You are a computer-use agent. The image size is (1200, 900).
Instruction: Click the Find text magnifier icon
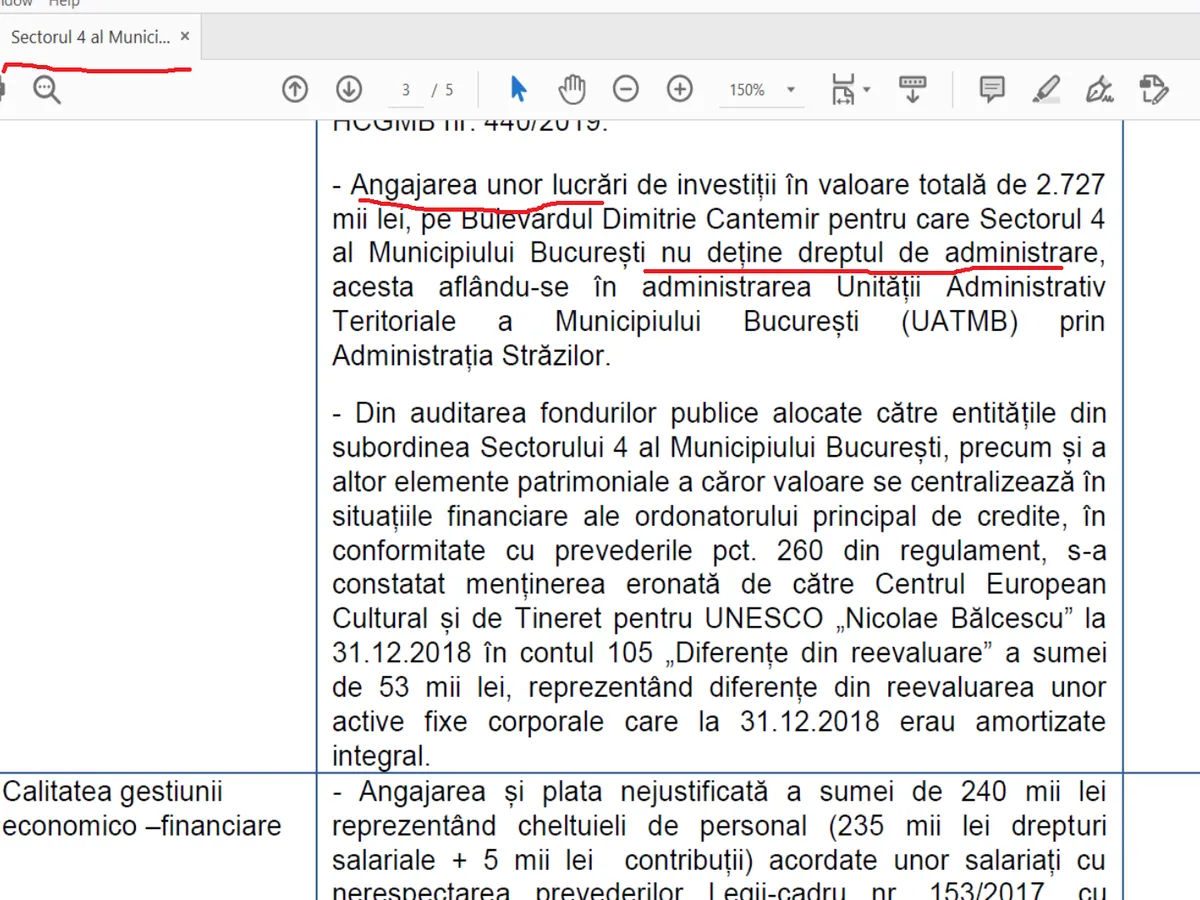coord(46,90)
